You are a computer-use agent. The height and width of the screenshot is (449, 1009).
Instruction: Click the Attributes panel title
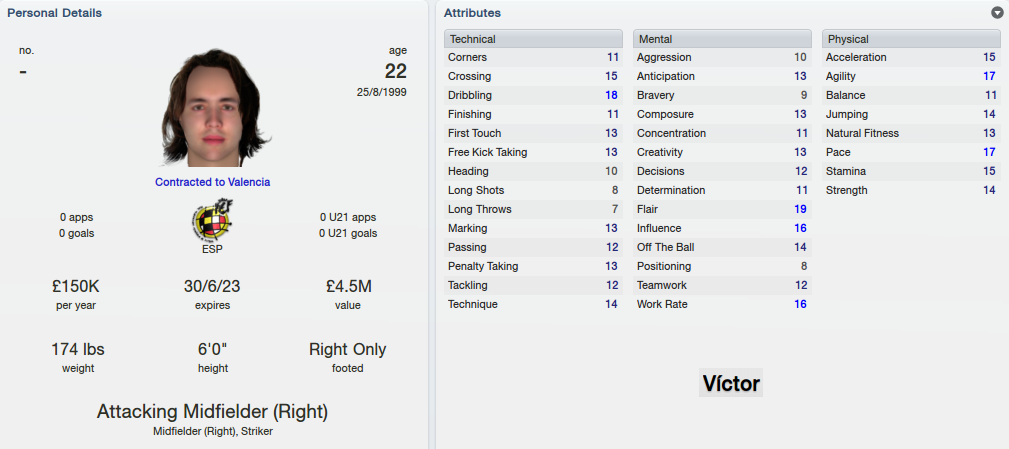click(472, 13)
